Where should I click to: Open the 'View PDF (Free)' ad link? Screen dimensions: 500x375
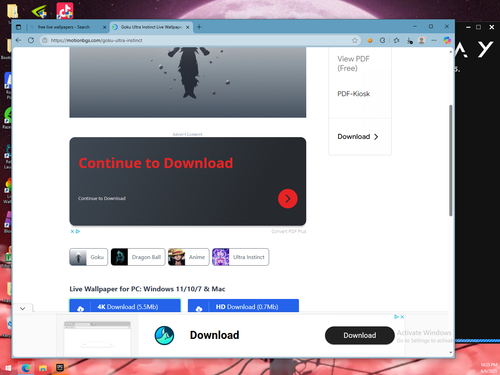353,64
